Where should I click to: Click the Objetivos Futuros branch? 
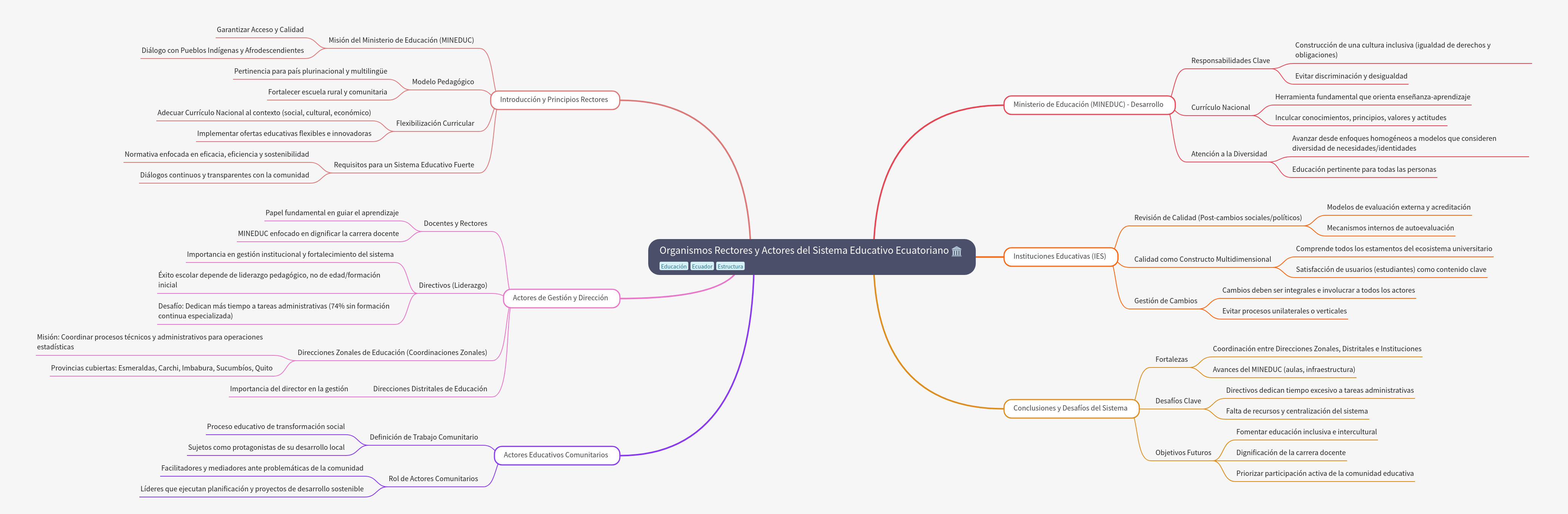point(1183,452)
